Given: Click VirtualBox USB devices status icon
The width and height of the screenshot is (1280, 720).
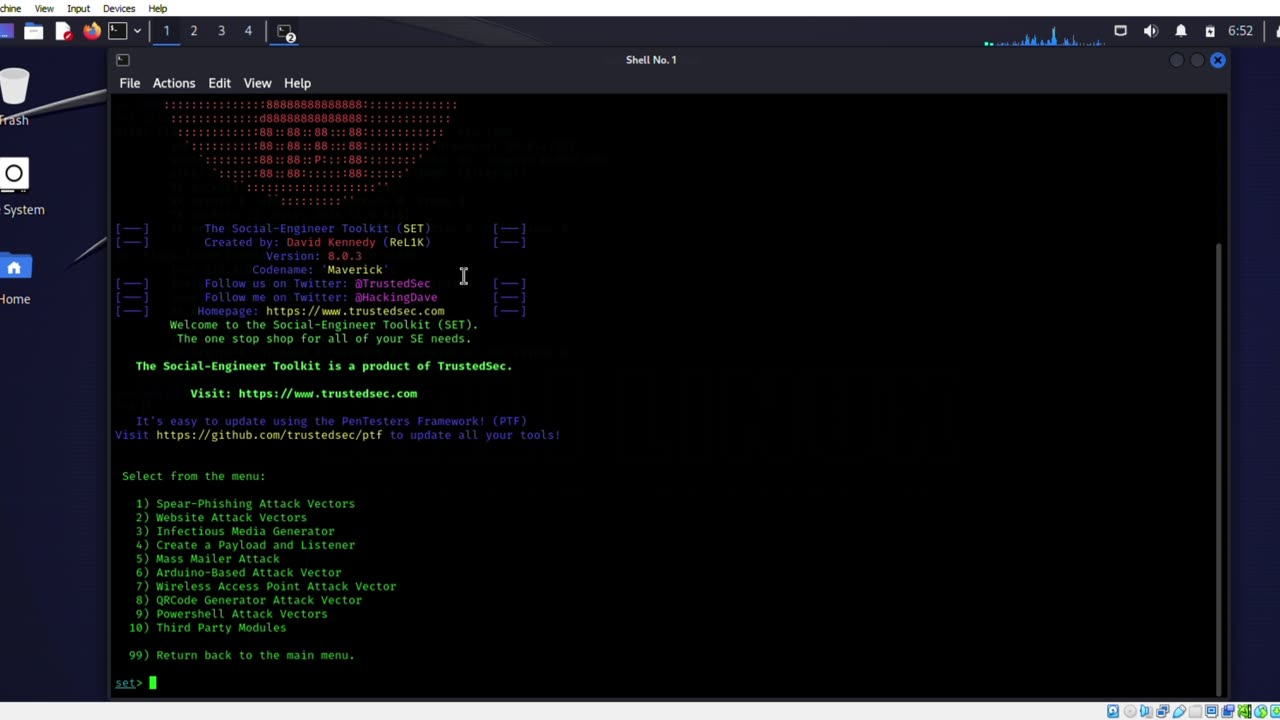Looking at the screenshot, I should [1179, 711].
